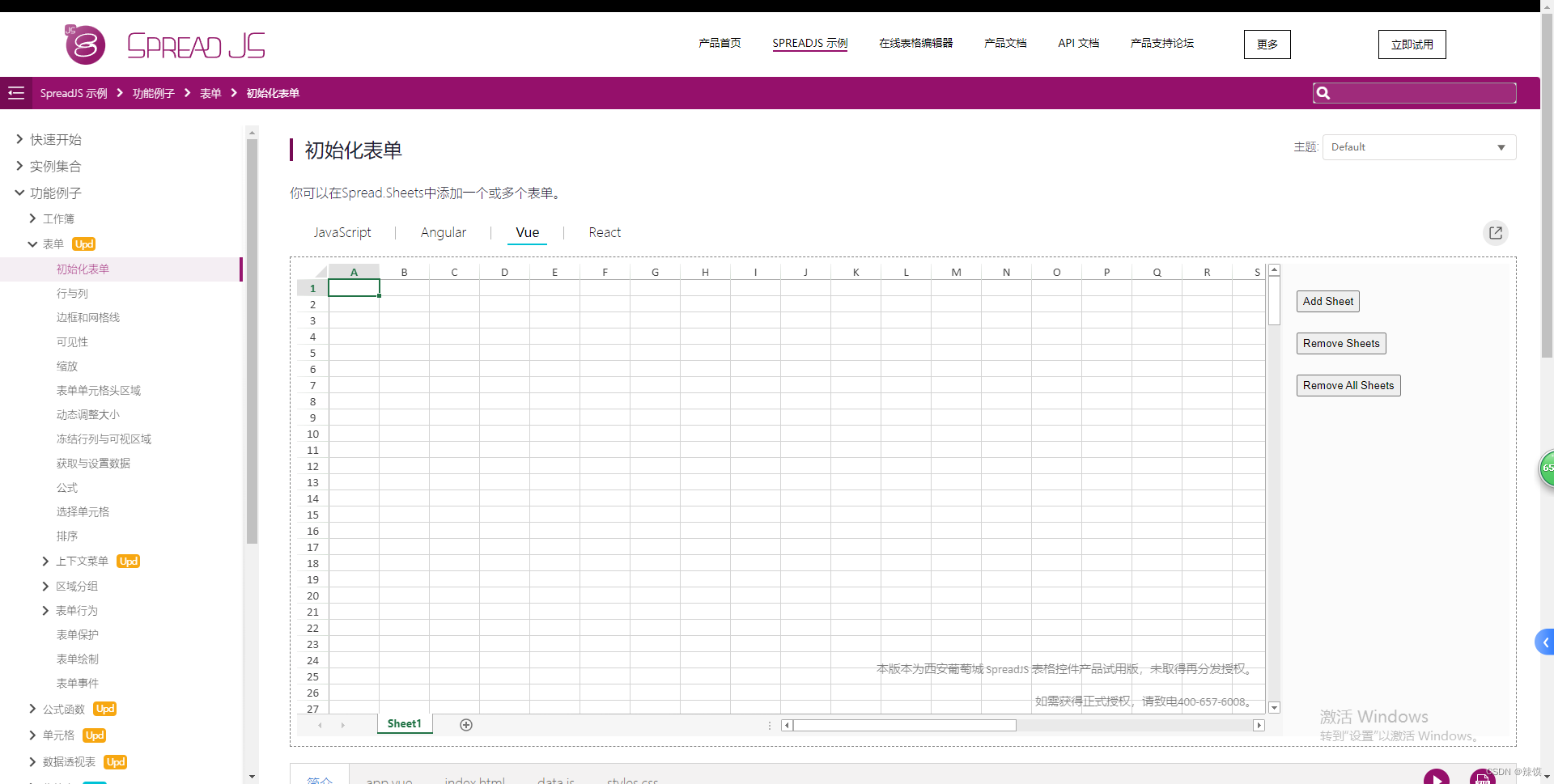Click the spreadsheet vertical scrollbar thumb
This screenshot has height=784, width=1554.
click(x=1274, y=300)
